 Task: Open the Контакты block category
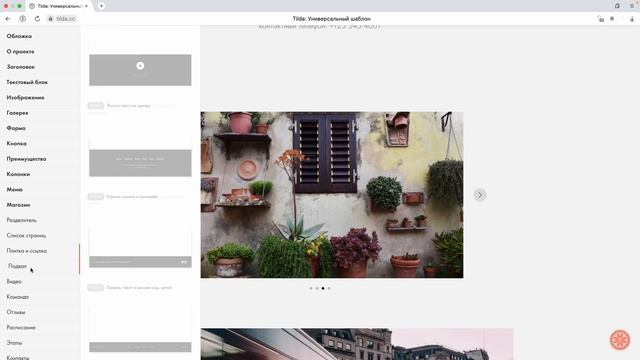pos(18,358)
